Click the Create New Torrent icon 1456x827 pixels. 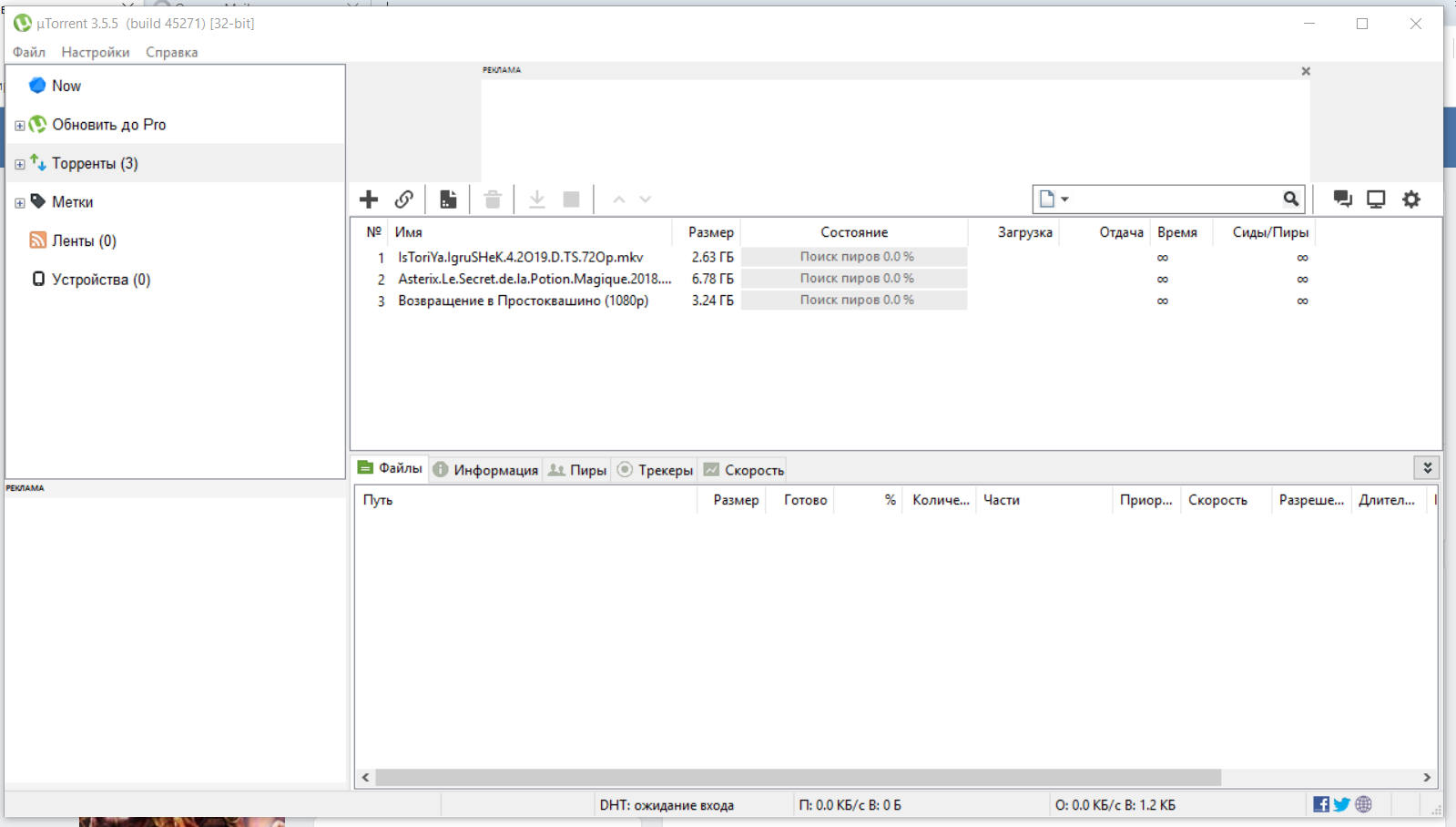(448, 199)
